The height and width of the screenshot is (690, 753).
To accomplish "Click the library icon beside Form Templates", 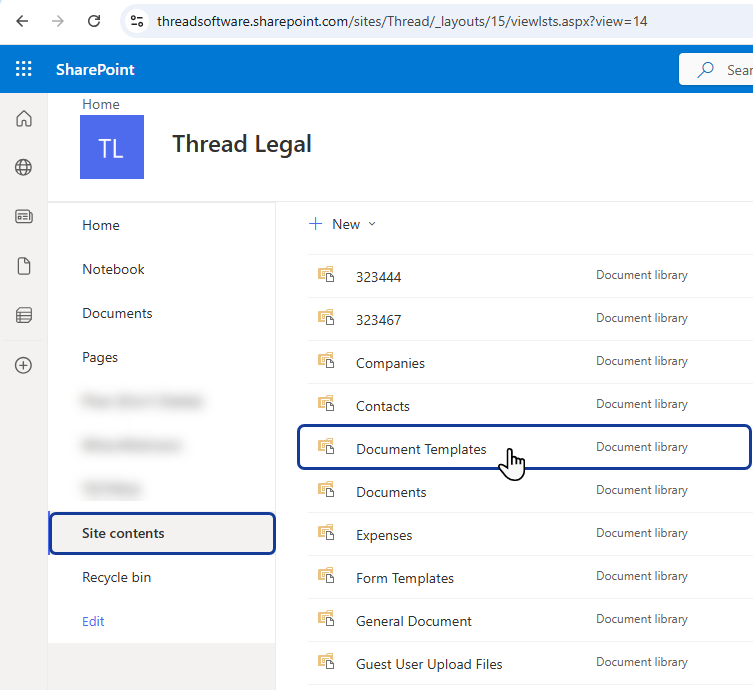I will 326,575.
